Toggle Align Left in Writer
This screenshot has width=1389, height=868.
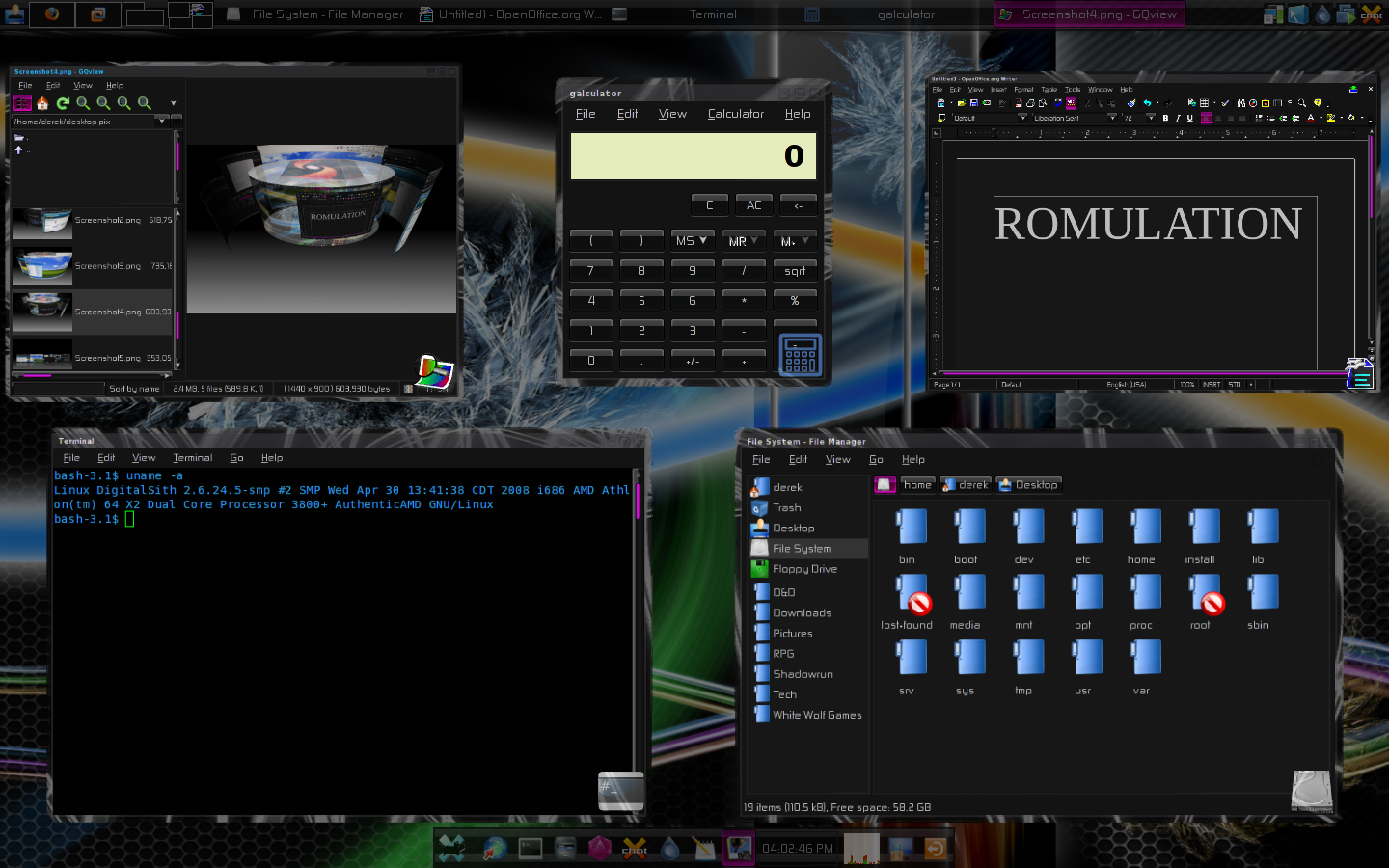point(1207,118)
